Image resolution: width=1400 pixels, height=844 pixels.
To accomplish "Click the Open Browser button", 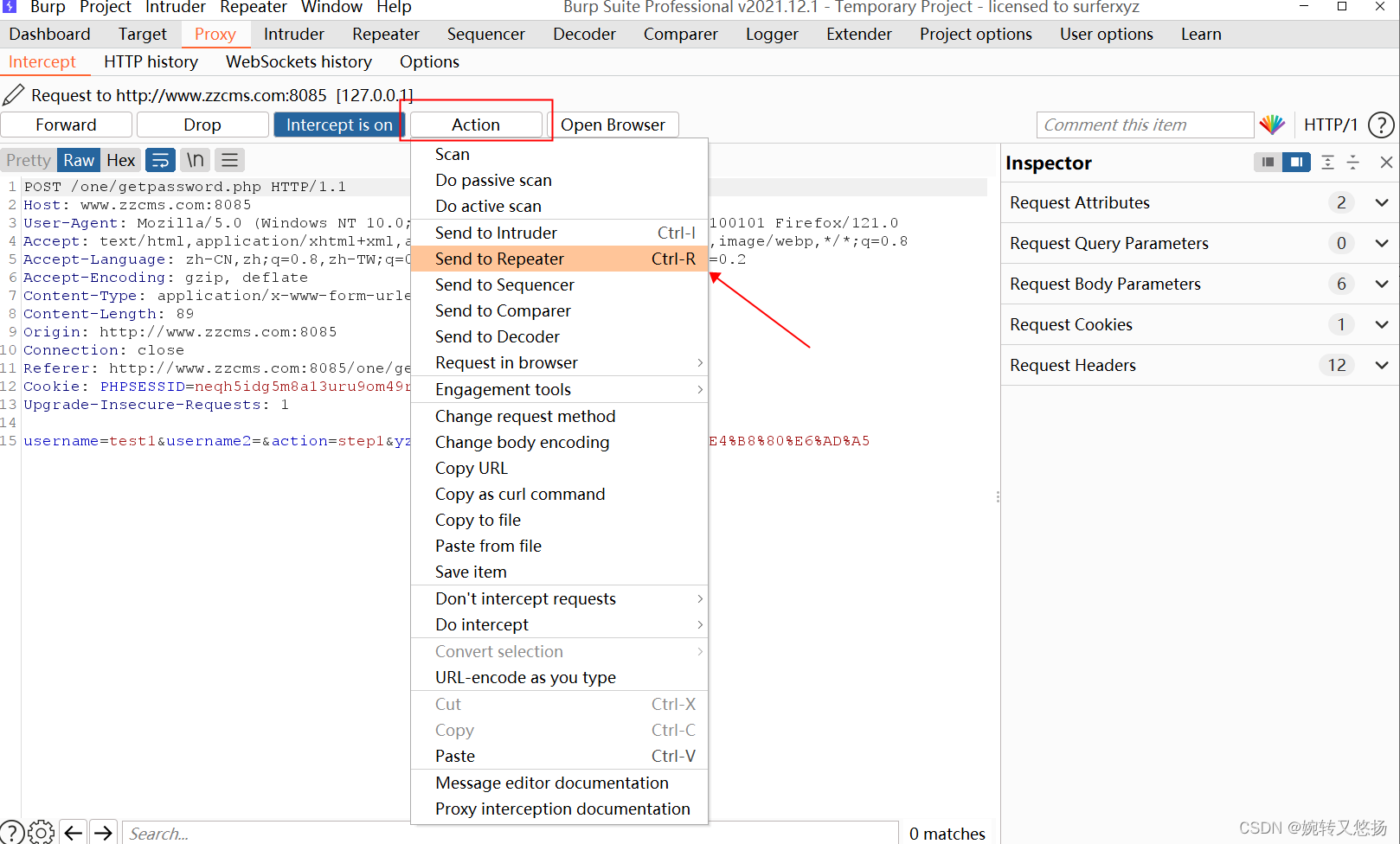I will pos(613,125).
